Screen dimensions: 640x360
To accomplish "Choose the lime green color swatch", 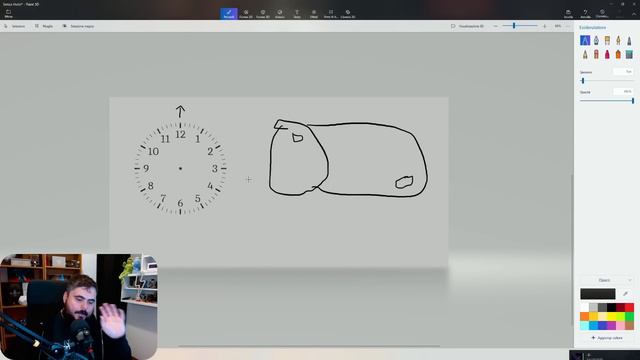I will point(620,316).
